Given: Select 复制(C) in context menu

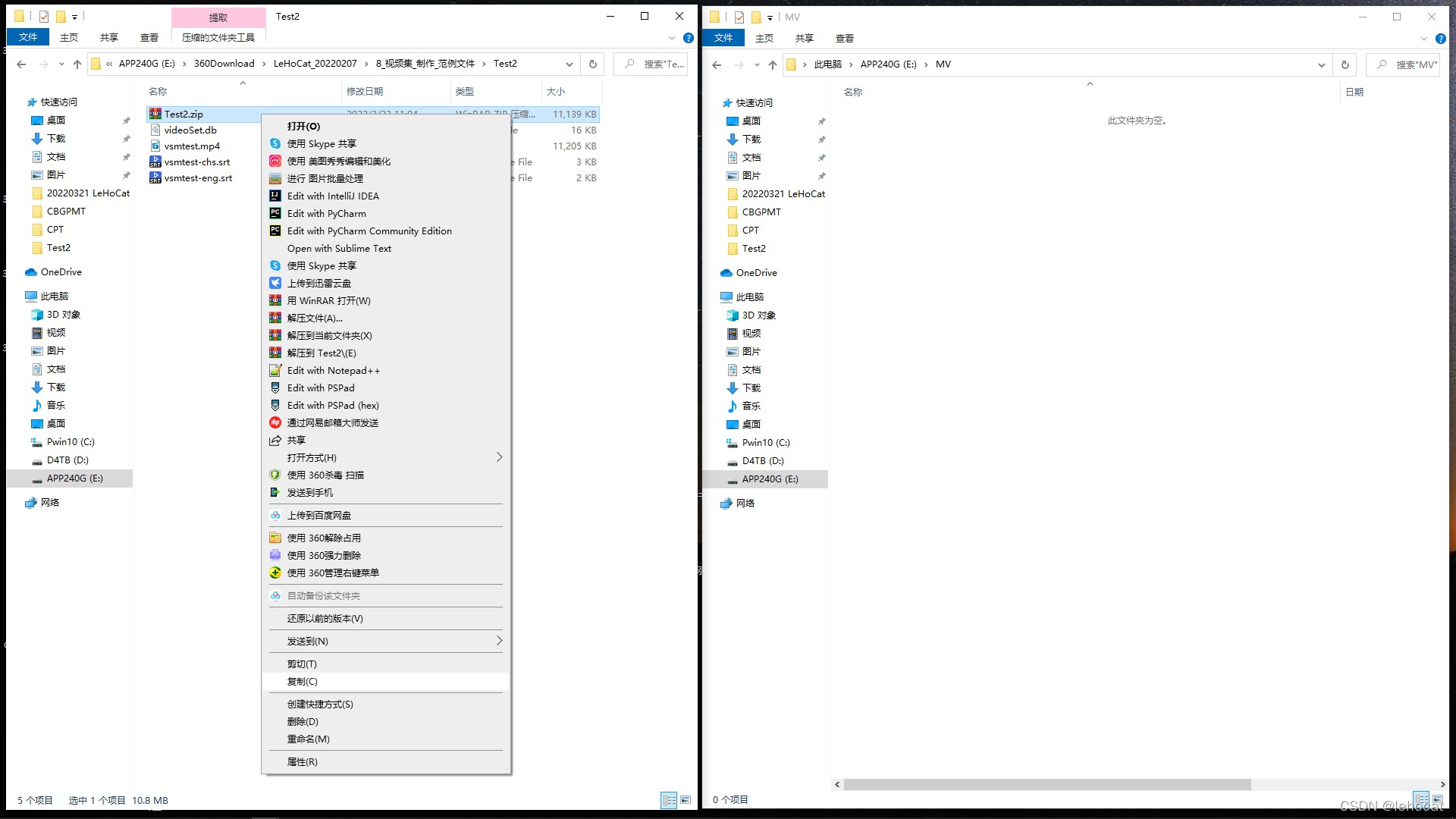Looking at the screenshot, I should click(x=303, y=682).
